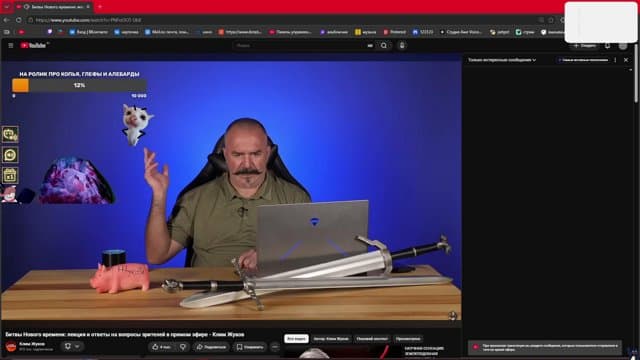Open the red YouTube bookmark icon
Viewport: 640px width, 360px height.
click(x=21, y=32)
